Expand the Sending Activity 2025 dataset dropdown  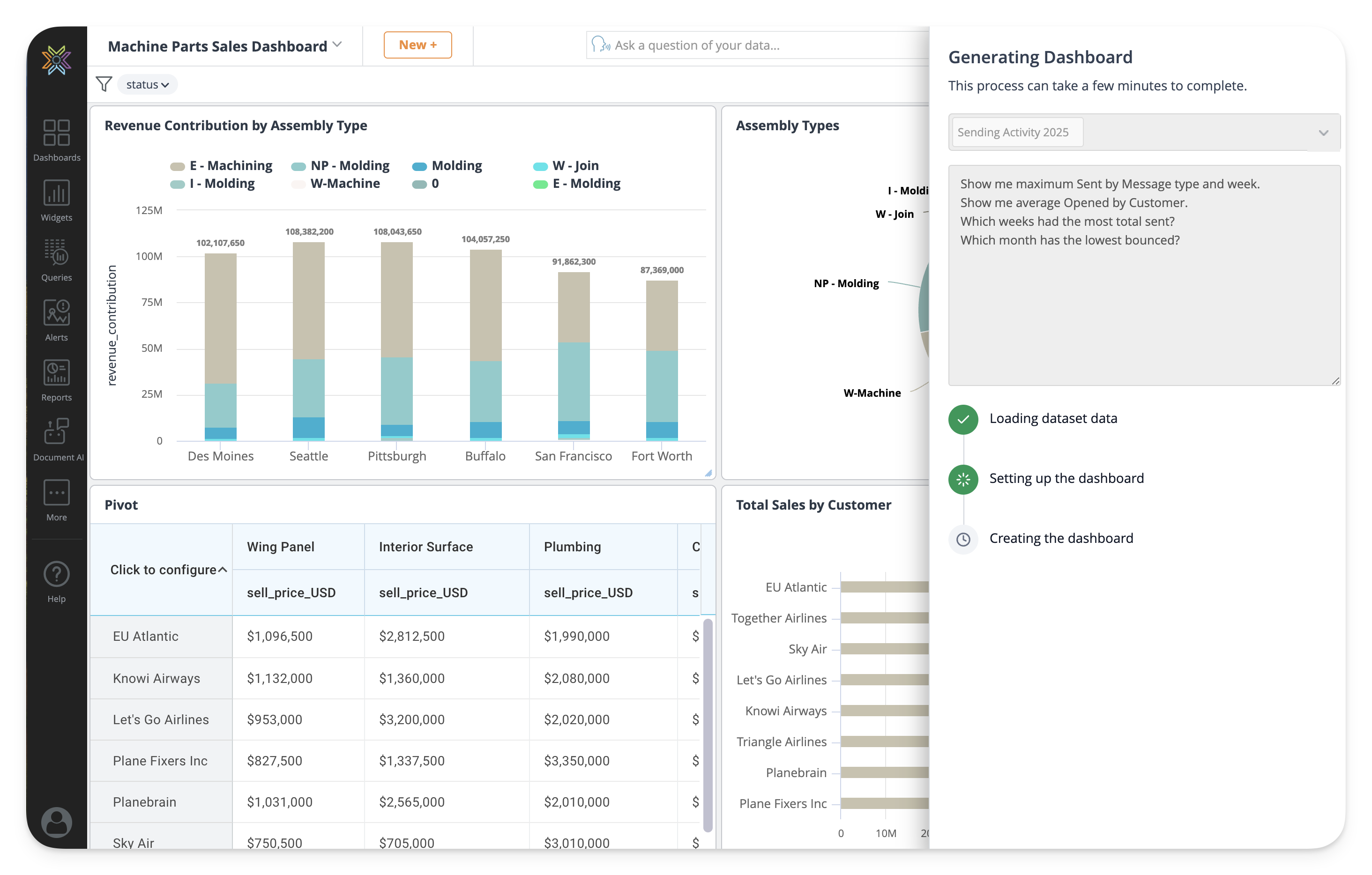pyautogui.click(x=1322, y=133)
